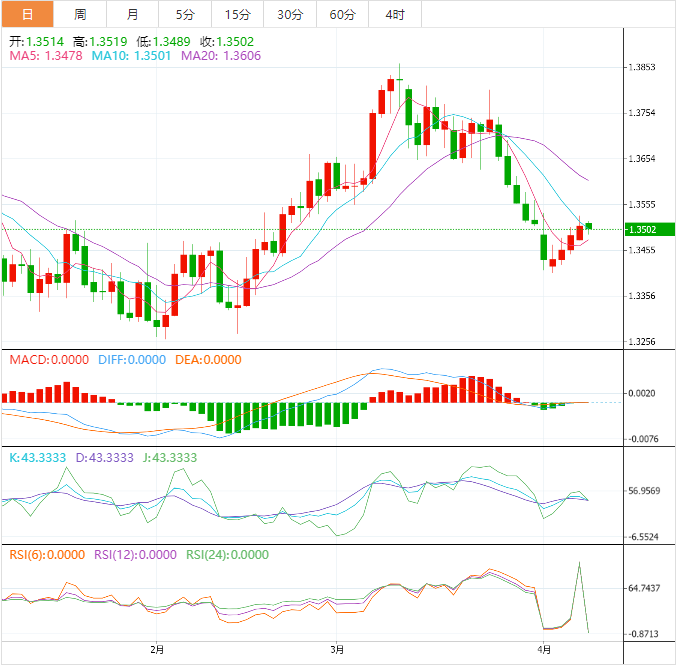Show the 30分 chart

point(289,14)
